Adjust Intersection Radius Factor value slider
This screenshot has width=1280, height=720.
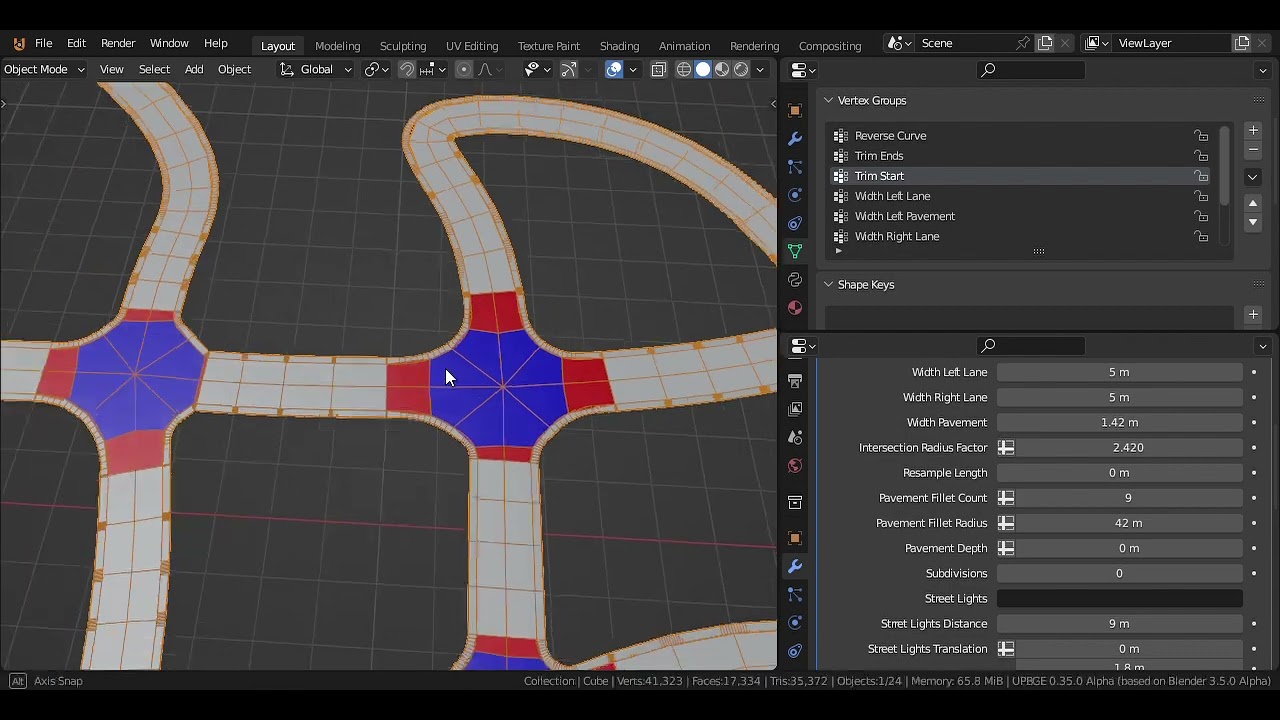(x=1129, y=447)
